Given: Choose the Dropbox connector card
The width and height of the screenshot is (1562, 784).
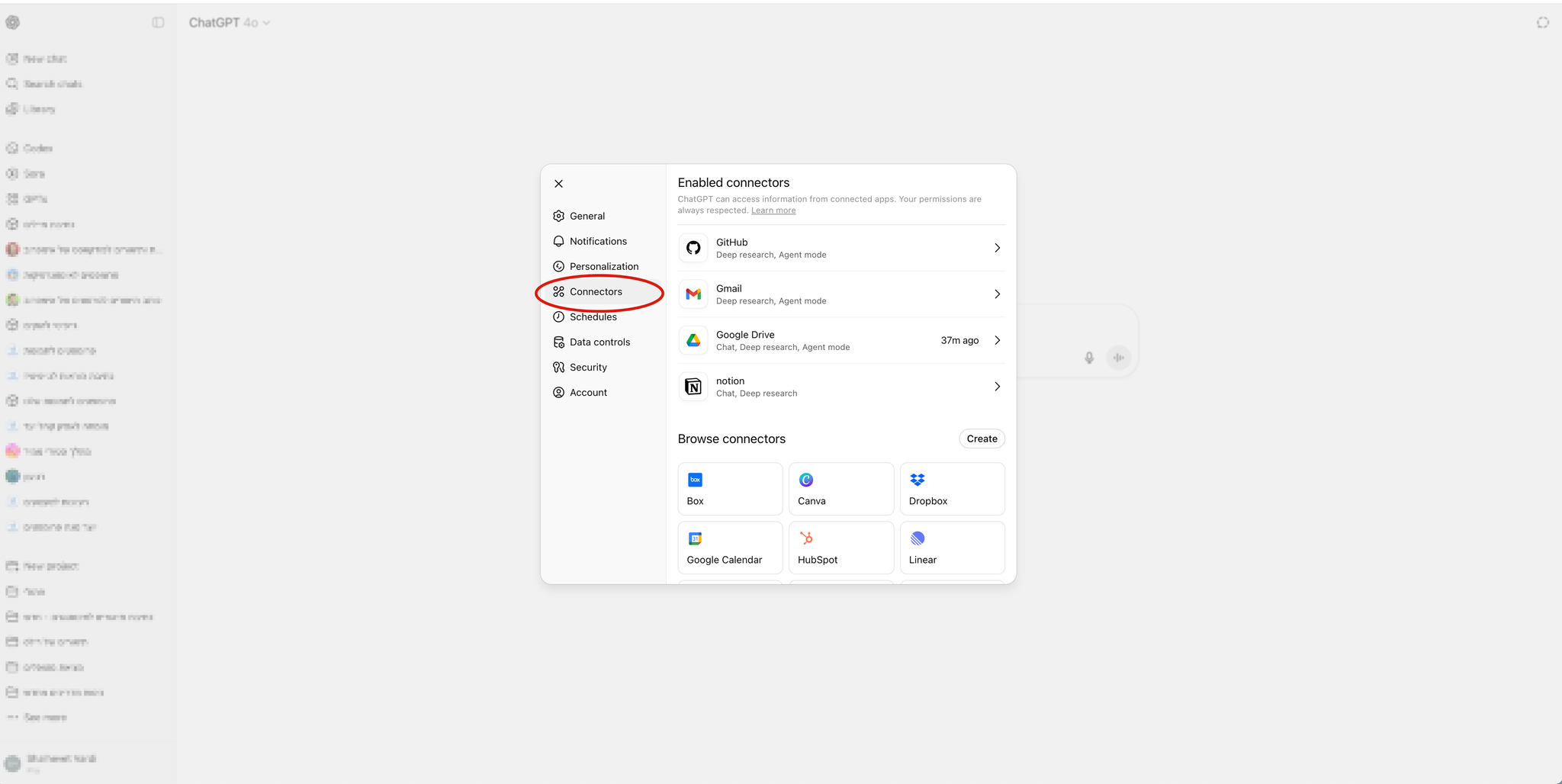Looking at the screenshot, I should tap(953, 489).
